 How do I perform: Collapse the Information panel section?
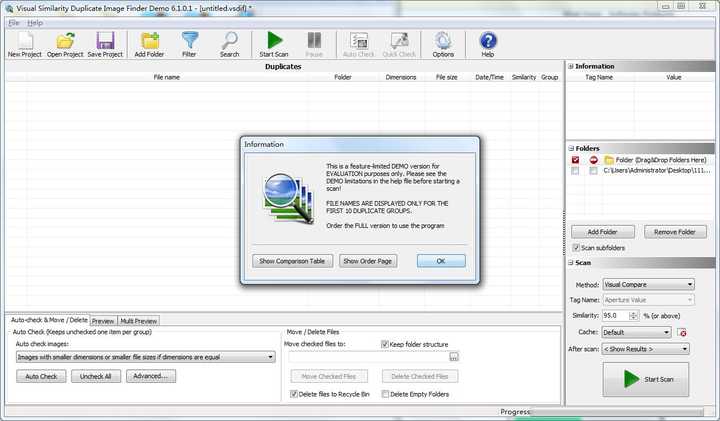click(x=571, y=66)
